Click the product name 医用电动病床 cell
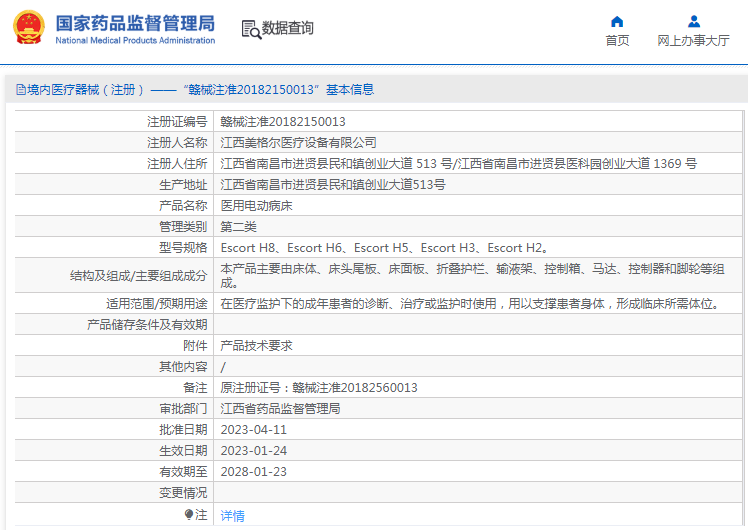748x530 pixels. (x=258, y=206)
